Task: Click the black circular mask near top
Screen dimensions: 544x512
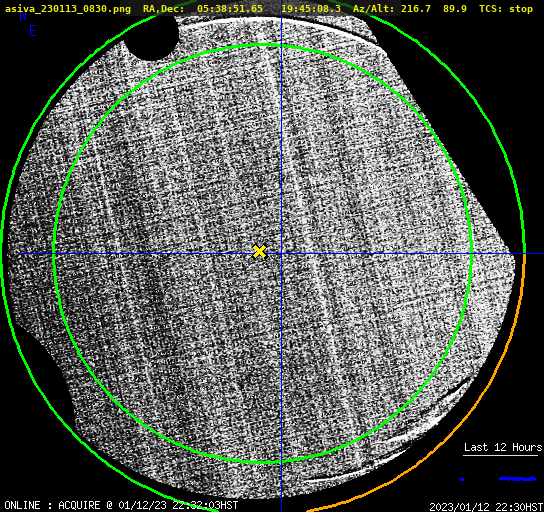Action: pos(152,37)
